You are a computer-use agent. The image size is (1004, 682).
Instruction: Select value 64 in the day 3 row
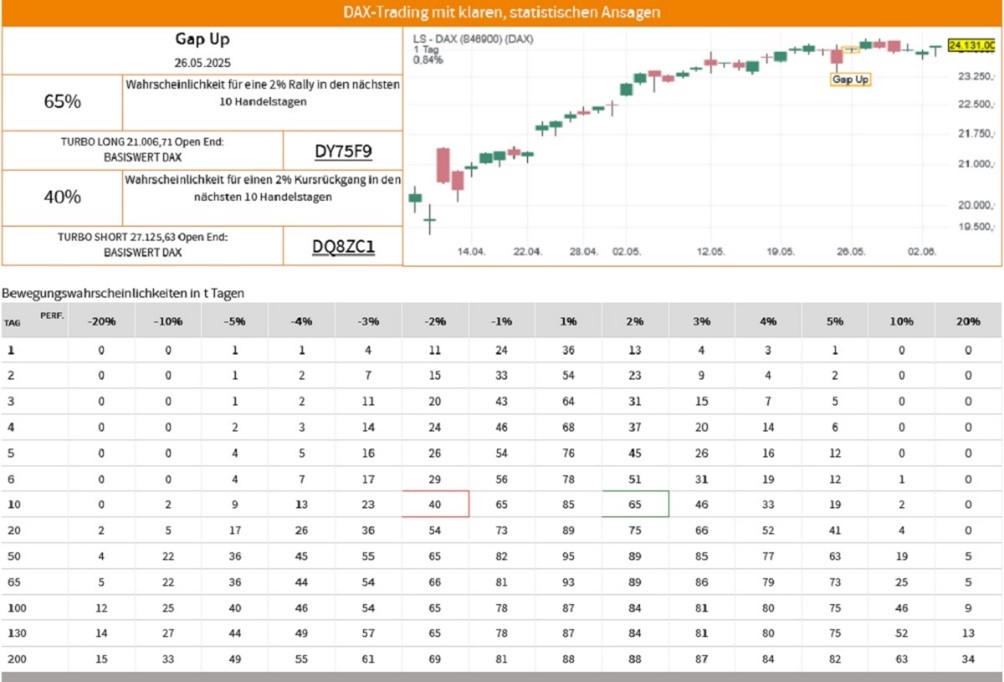[x=569, y=402]
